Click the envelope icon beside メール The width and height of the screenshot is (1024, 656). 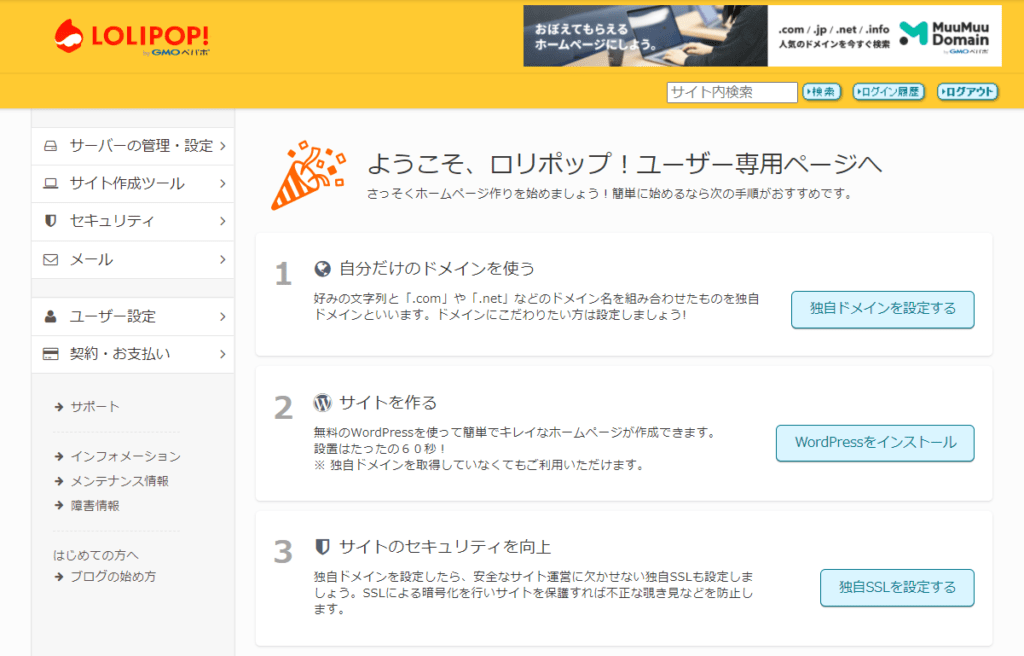[50, 260]
